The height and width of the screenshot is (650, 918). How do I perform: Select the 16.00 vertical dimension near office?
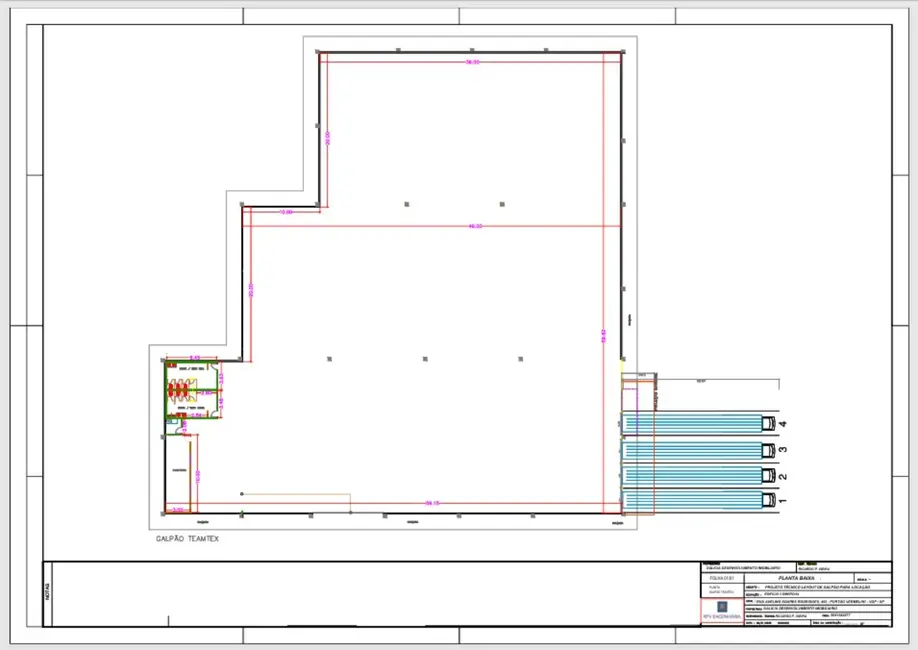198,476
